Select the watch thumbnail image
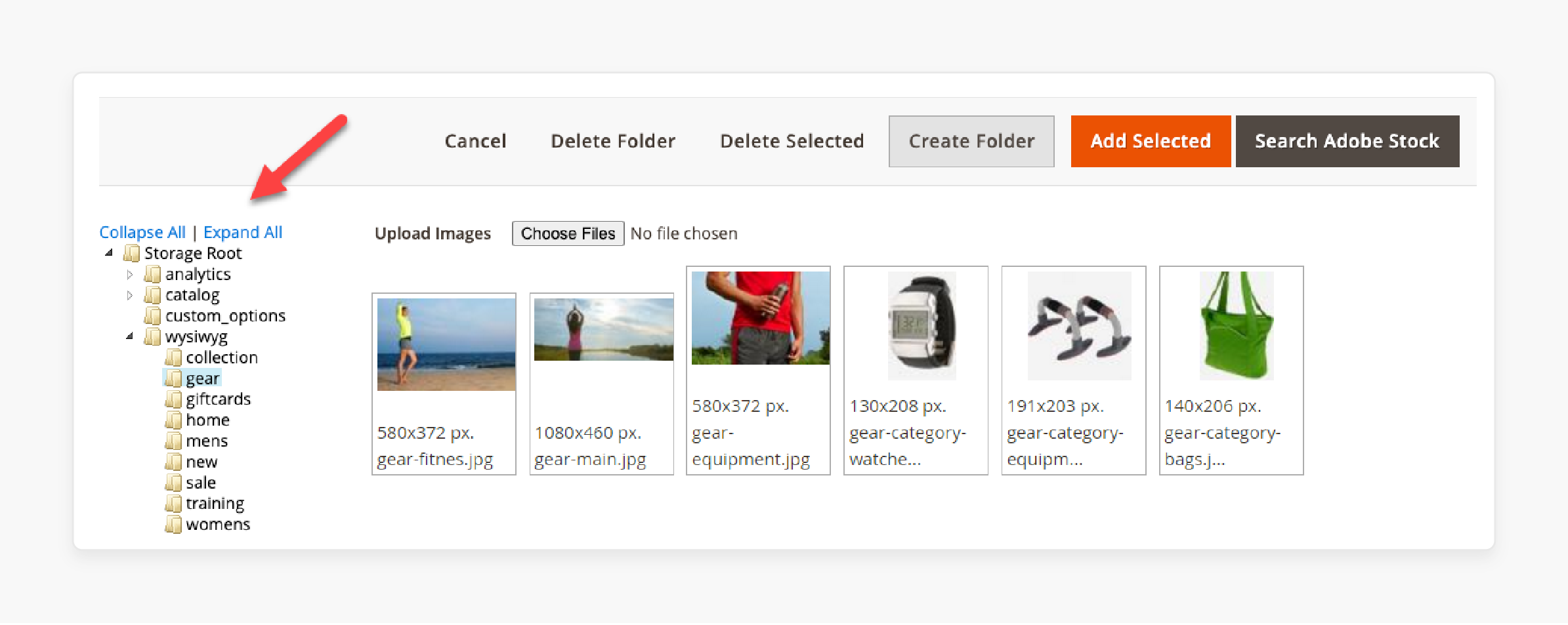The image size is (1568, 625). click(922, 325)
